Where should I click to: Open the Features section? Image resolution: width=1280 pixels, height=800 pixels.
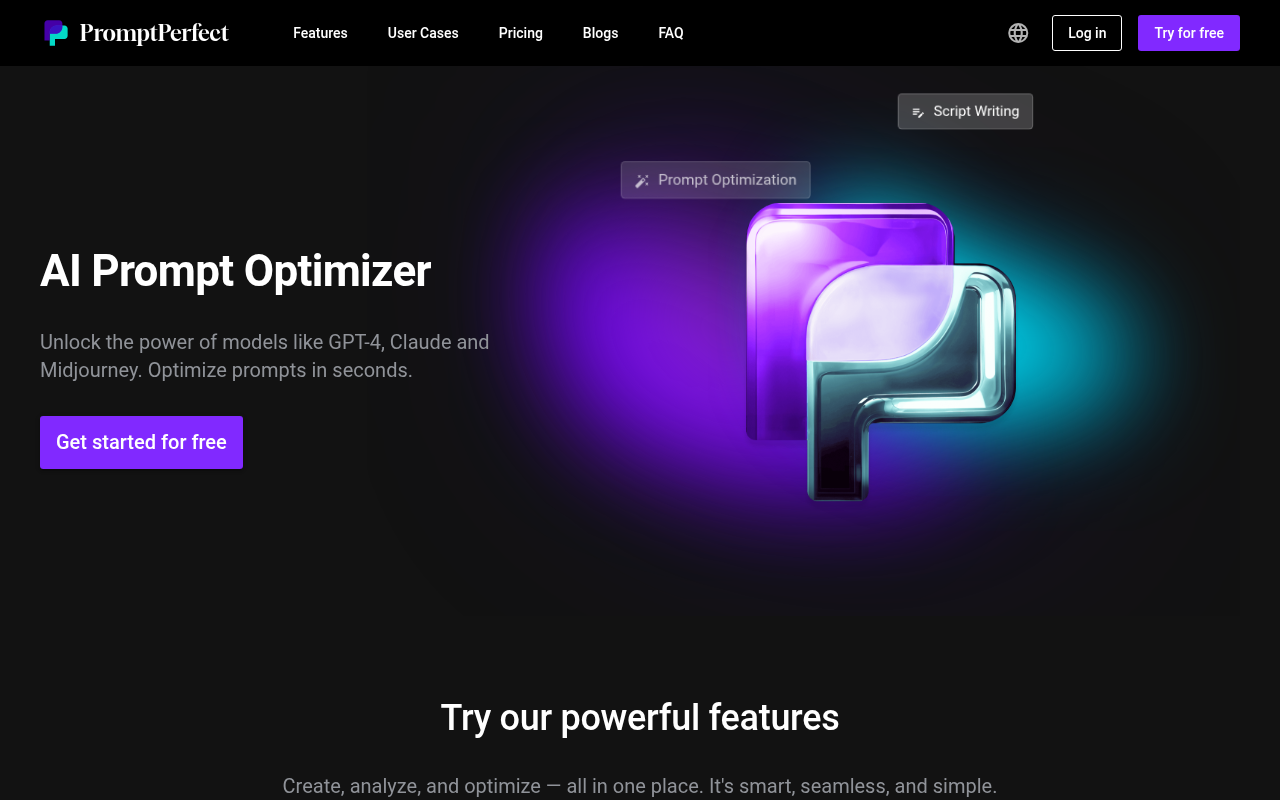coord(320,33)
